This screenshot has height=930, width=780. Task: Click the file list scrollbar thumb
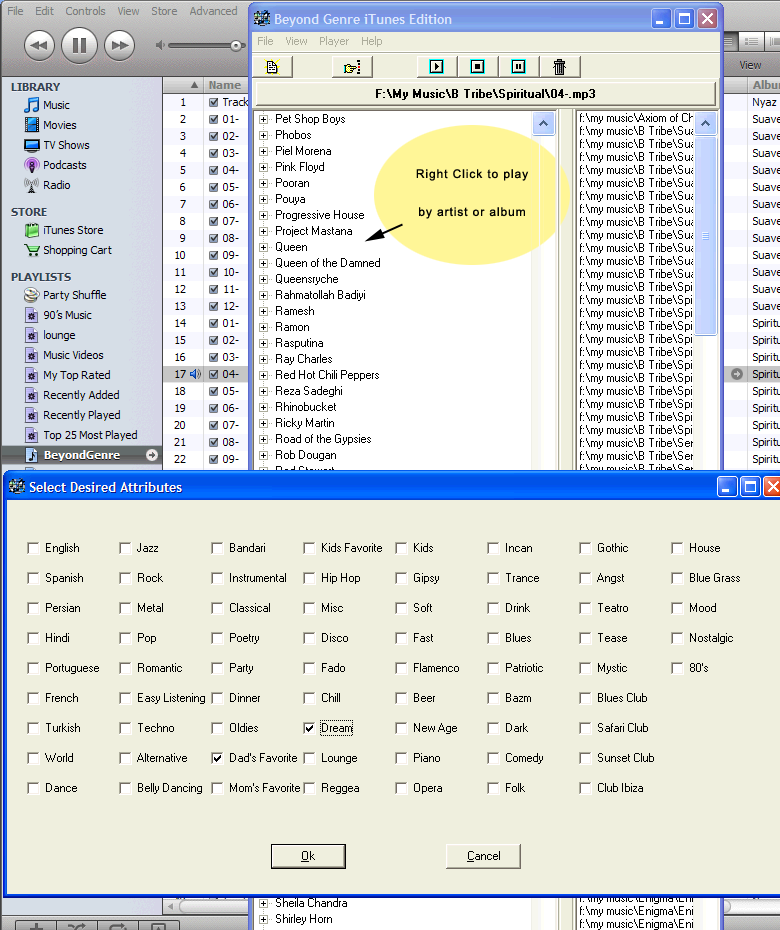(705, 236)
